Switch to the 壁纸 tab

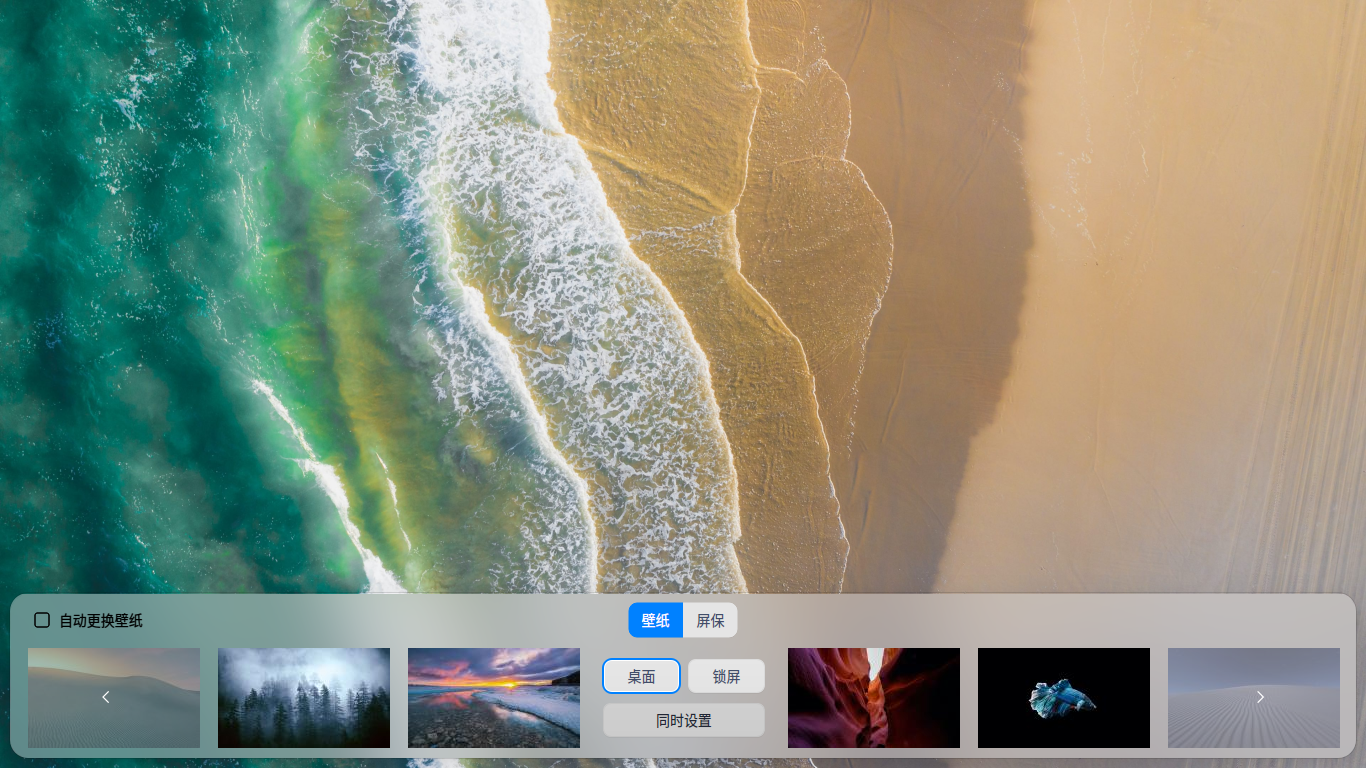655,620
